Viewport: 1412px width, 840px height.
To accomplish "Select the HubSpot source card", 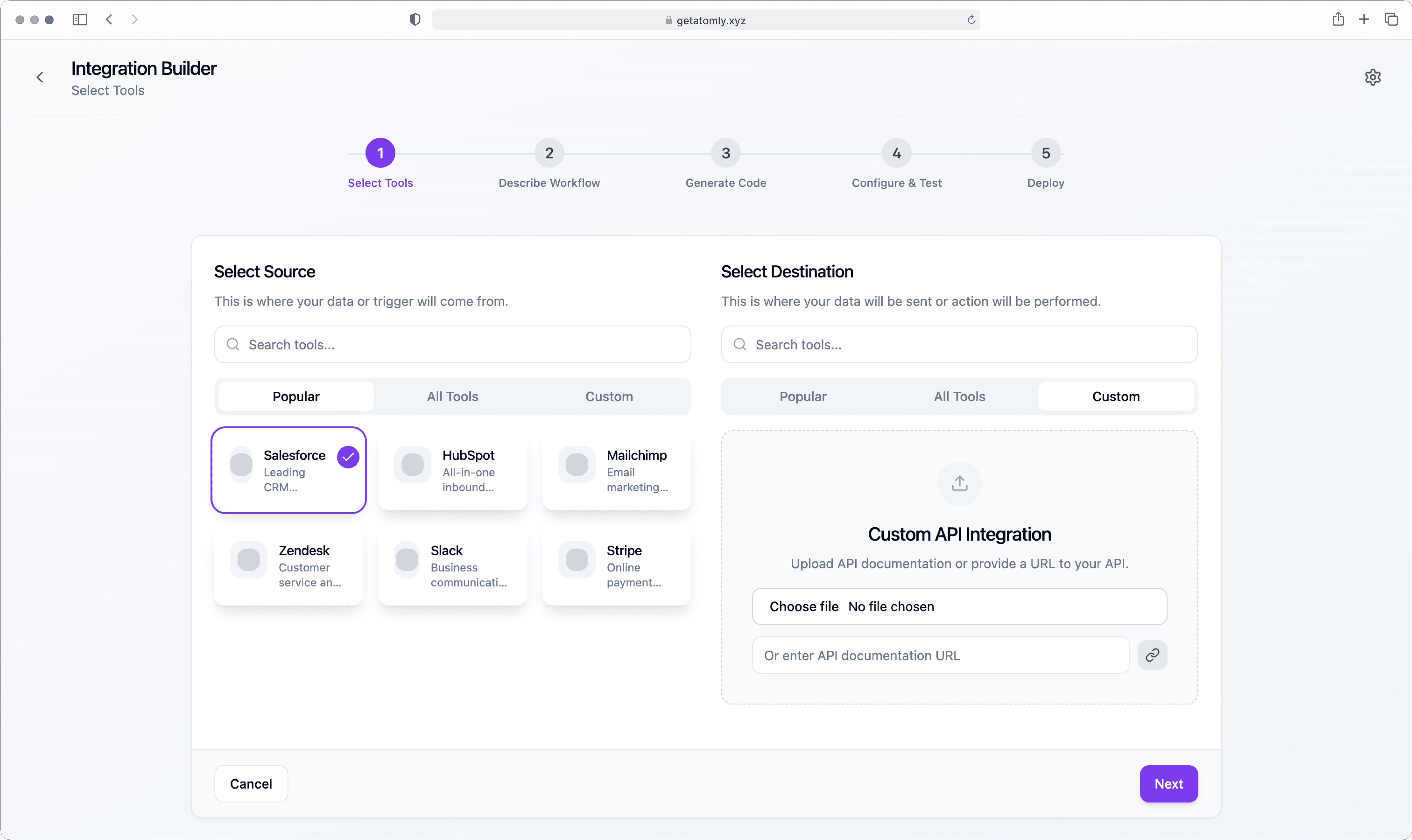I will tap(452, 470).
